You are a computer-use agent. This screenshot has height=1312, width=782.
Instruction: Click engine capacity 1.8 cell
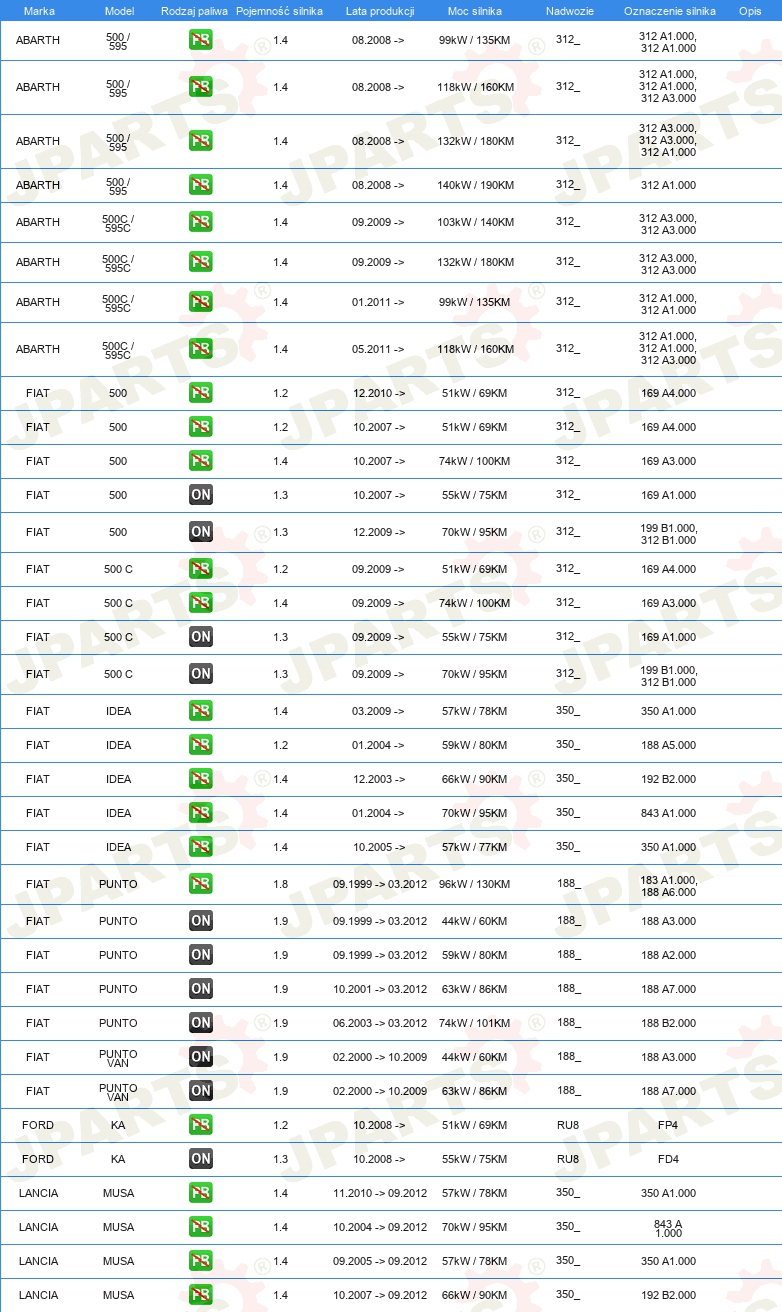[280, 884]
